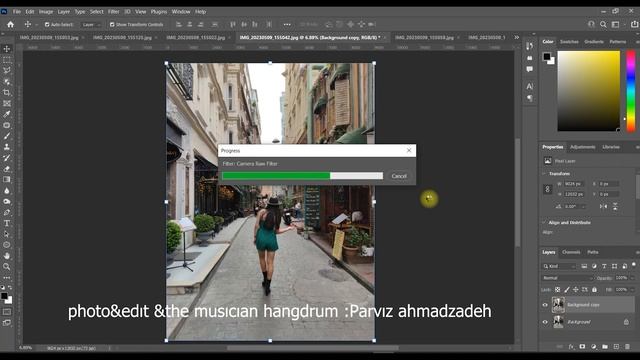Open the Opacity dropdown arrow
The width and height of the screenshot is (640, 360).
pyautogui.click(x=633, y=278)
